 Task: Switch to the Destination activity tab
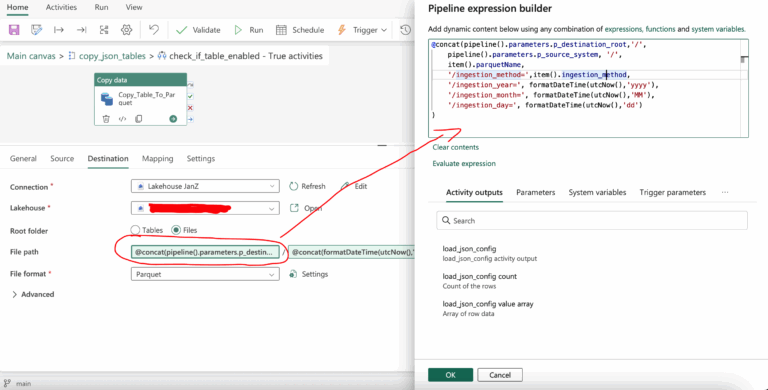[108, 159]
